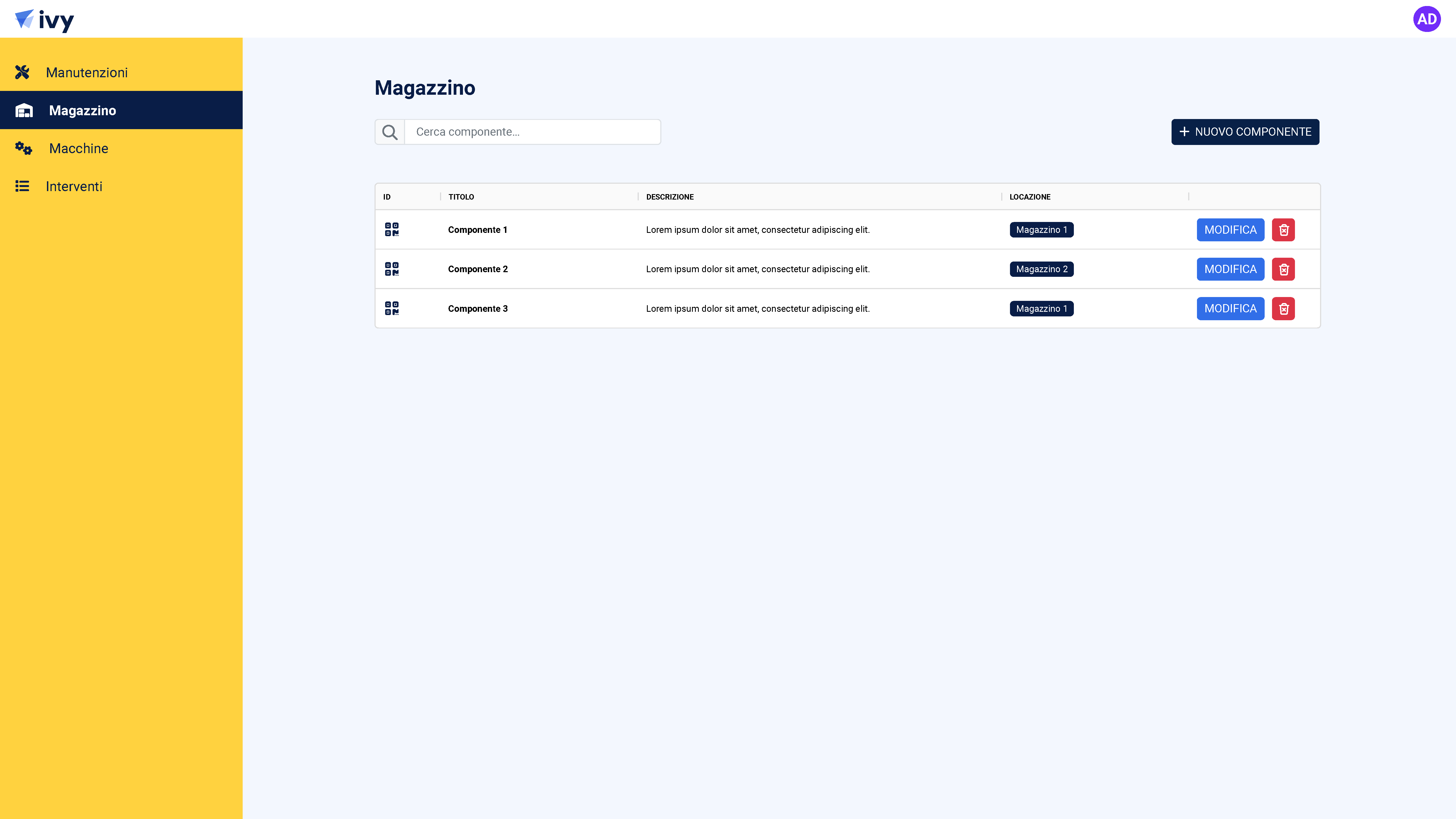
Task: Navigate to Interventi
Action: tap(121, 186)
